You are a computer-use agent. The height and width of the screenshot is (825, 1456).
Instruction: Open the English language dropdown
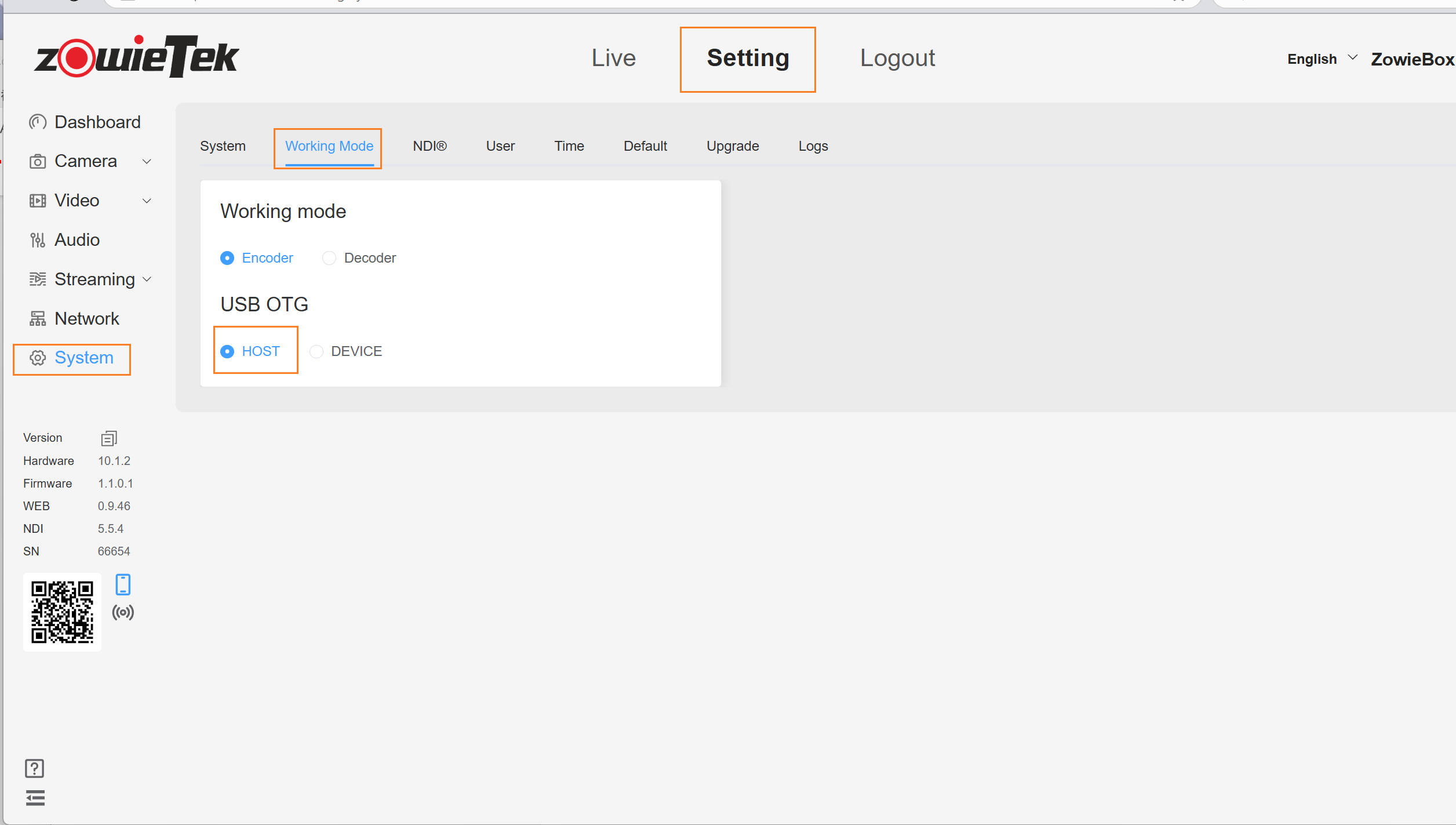(x=1322, y=59)
